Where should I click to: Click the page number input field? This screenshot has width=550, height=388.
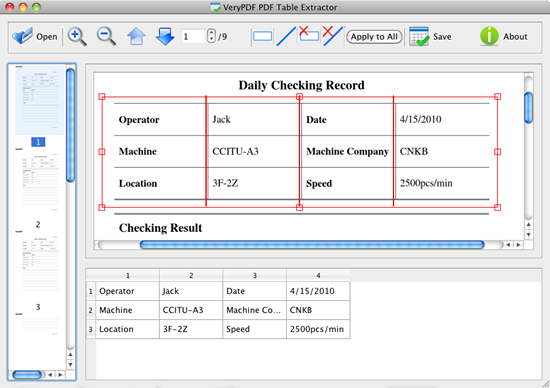coord(193,36)
